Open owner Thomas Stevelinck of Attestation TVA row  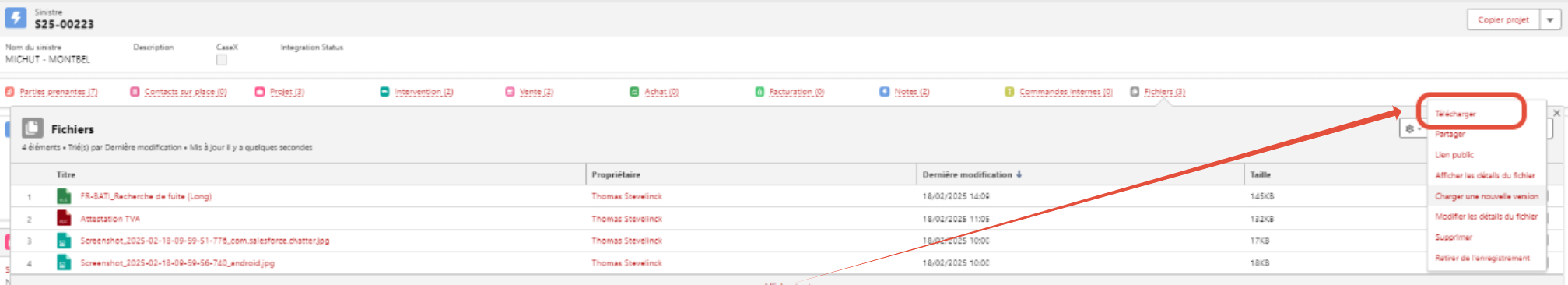(x=626, y=219)
